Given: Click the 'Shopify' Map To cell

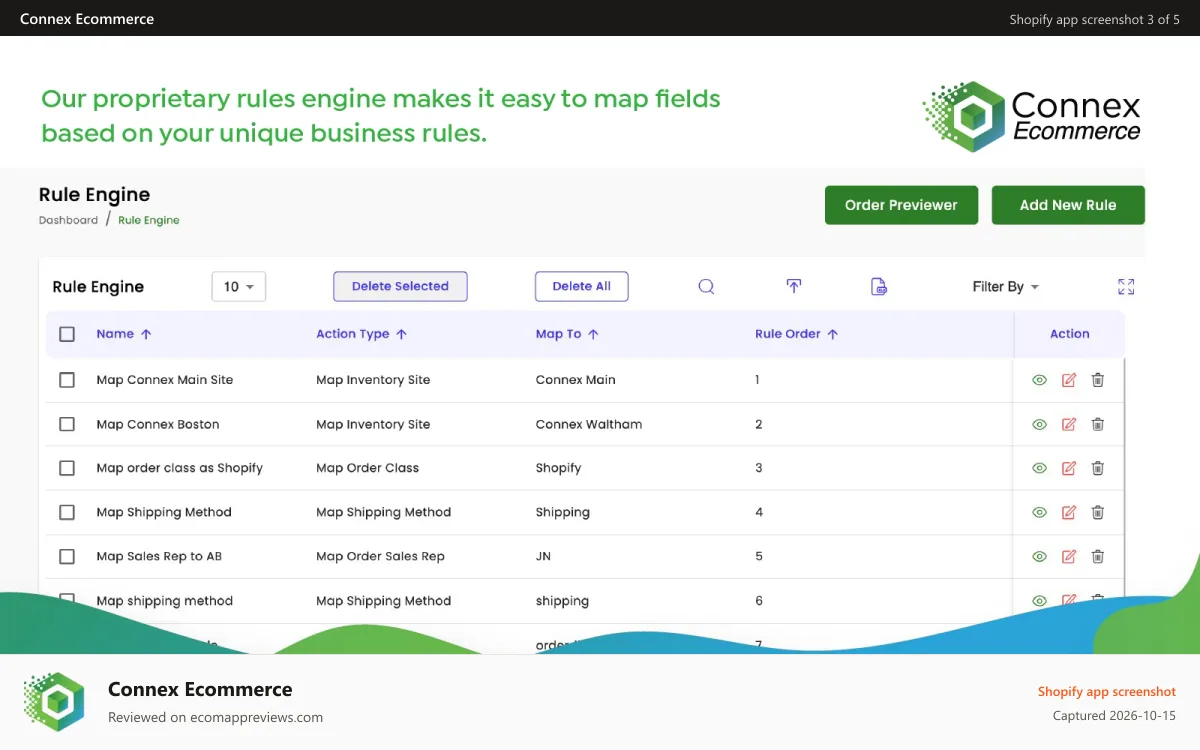Looking at the screenshot, I should [558, 468].
